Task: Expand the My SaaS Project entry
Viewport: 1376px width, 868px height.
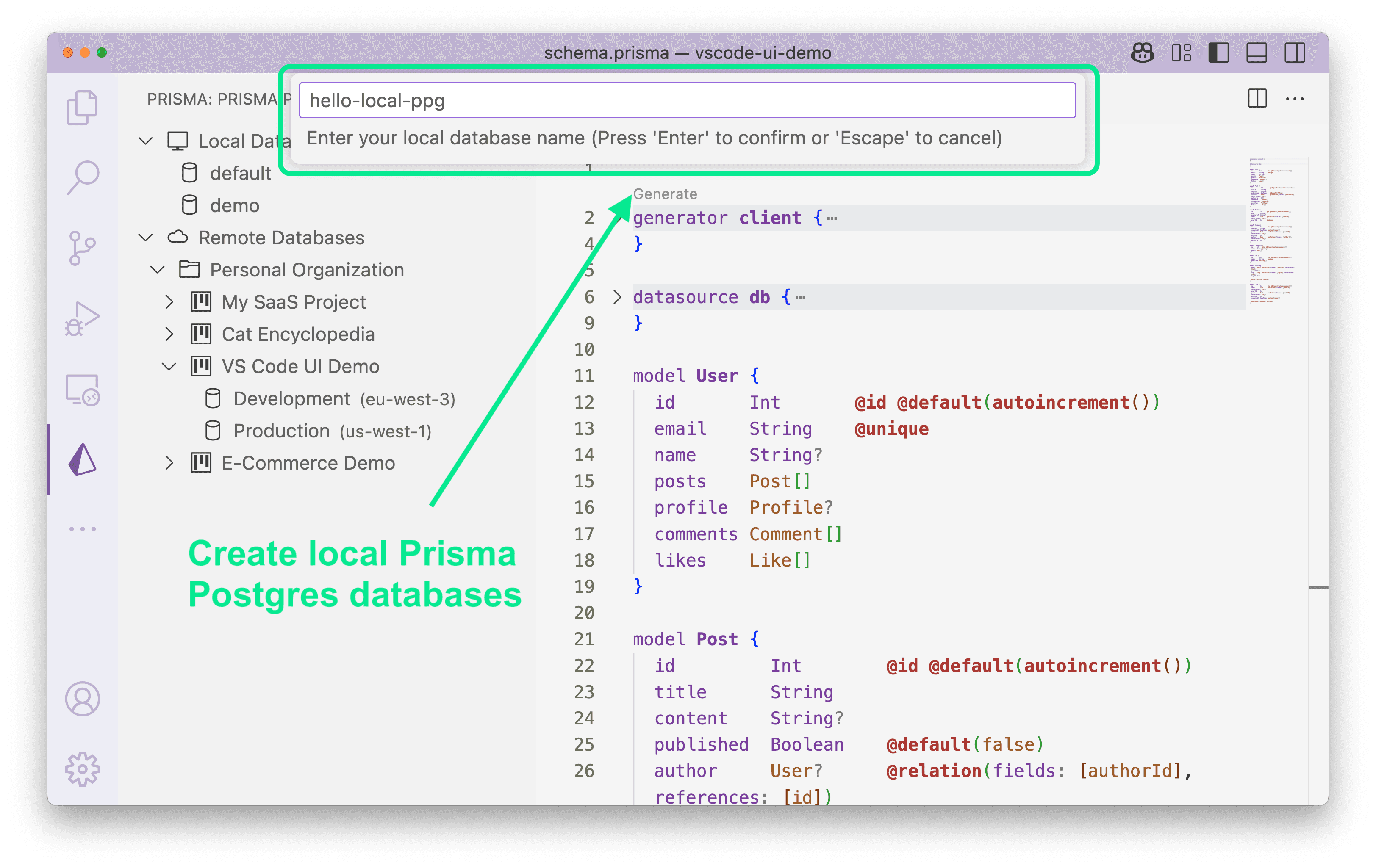Action: [x=169, y=301]
